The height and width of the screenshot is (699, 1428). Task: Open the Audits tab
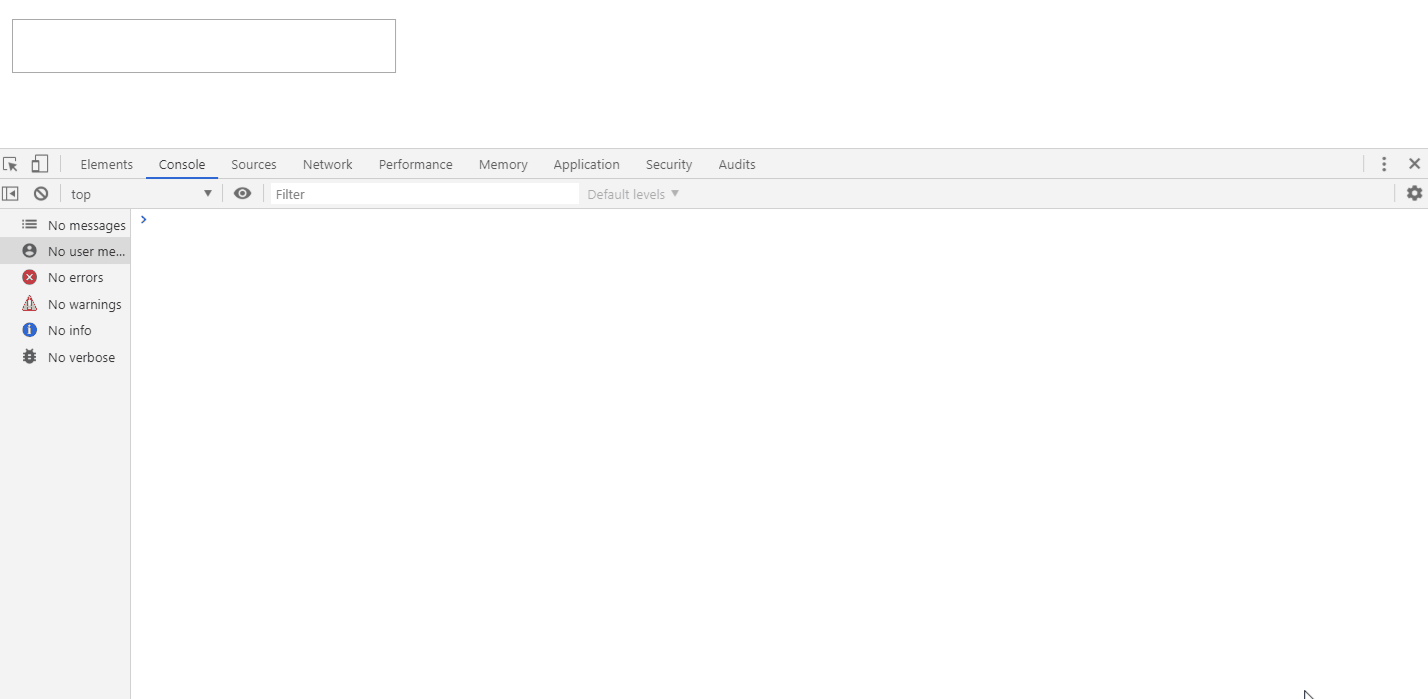click(737, 164)
